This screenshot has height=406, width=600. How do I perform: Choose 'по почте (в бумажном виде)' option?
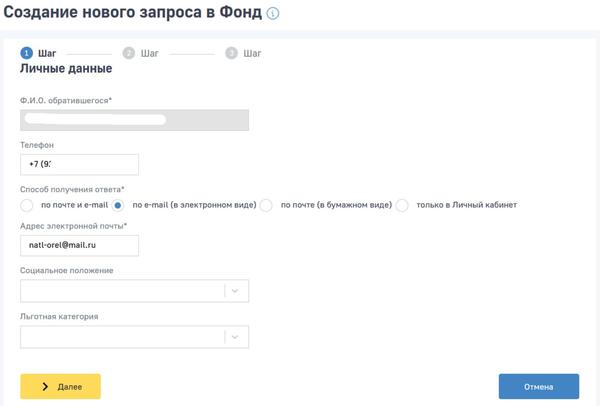[x=267, y=205]
